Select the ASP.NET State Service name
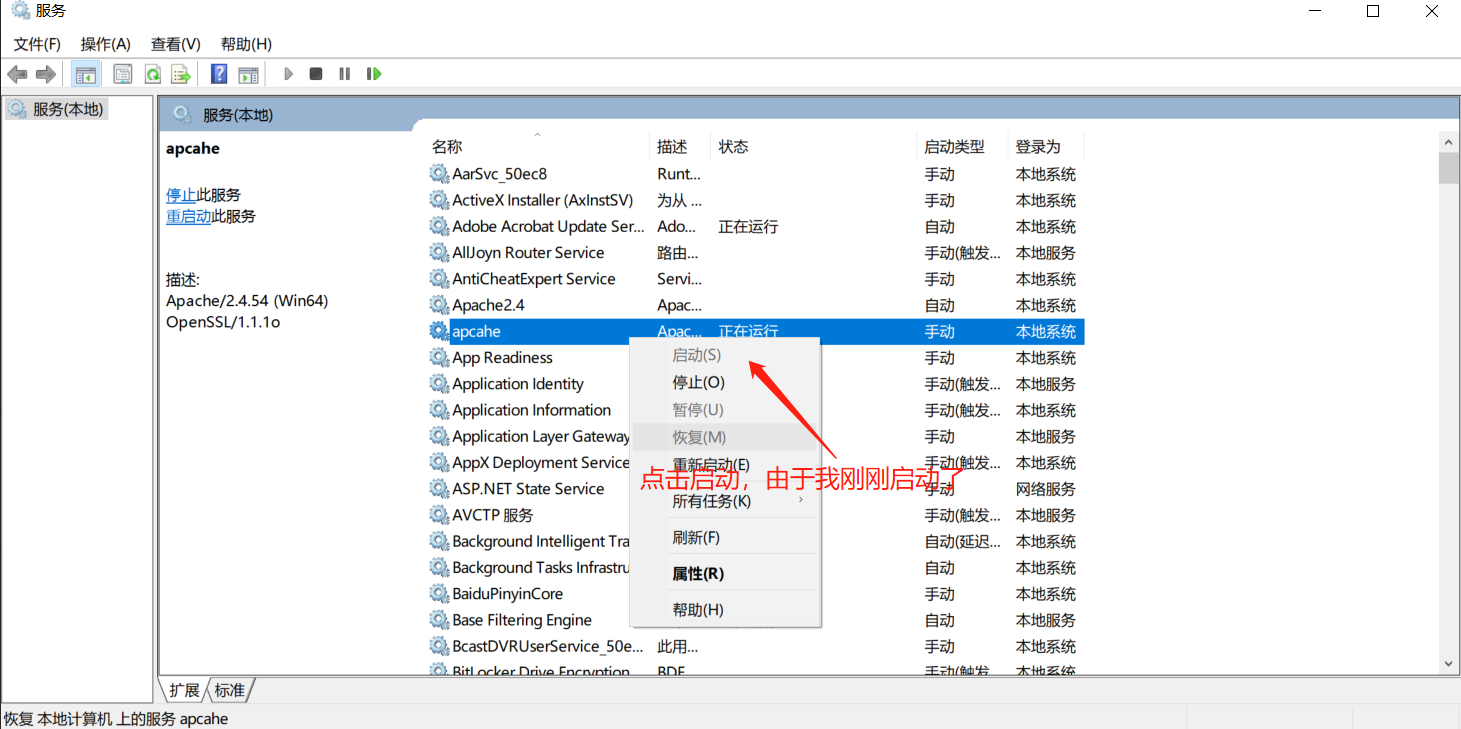This screenshot has height=729, width=1461. point(528,489)
